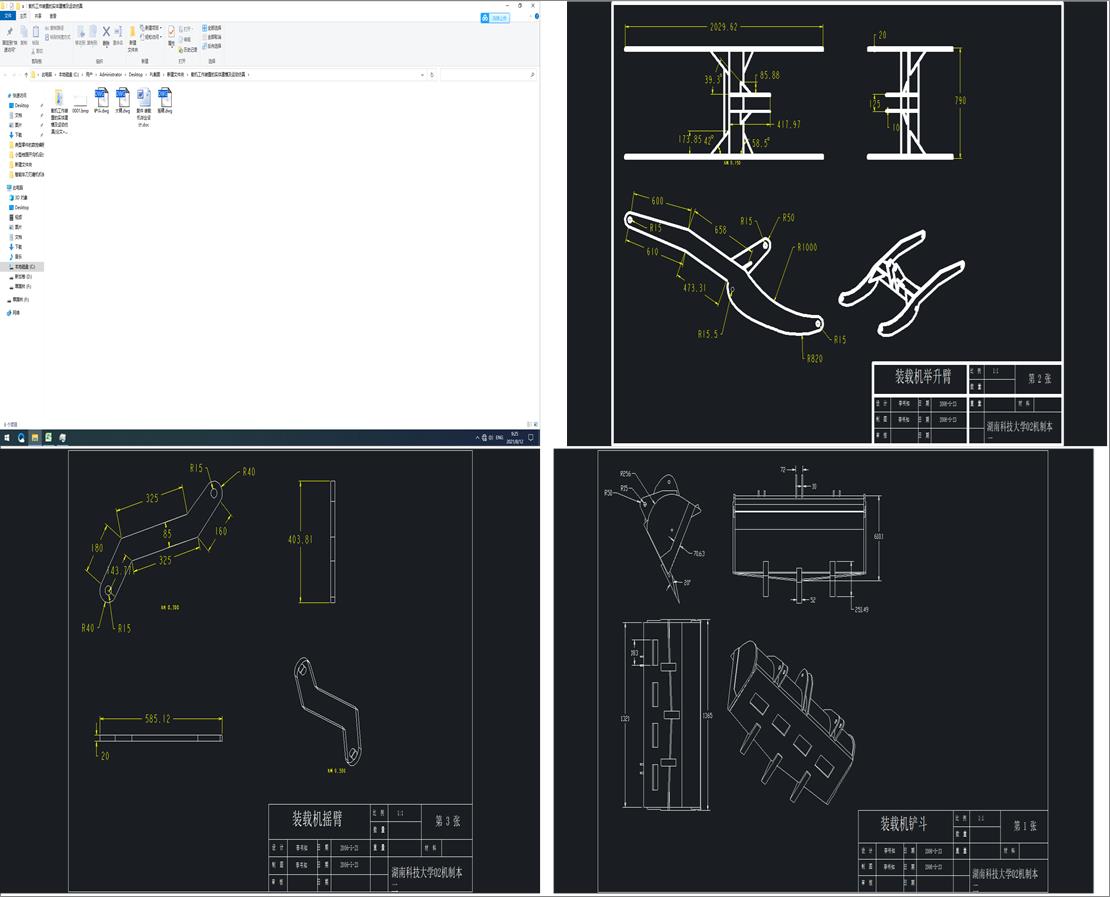Select the .doc Word document file

click(144, 107)
